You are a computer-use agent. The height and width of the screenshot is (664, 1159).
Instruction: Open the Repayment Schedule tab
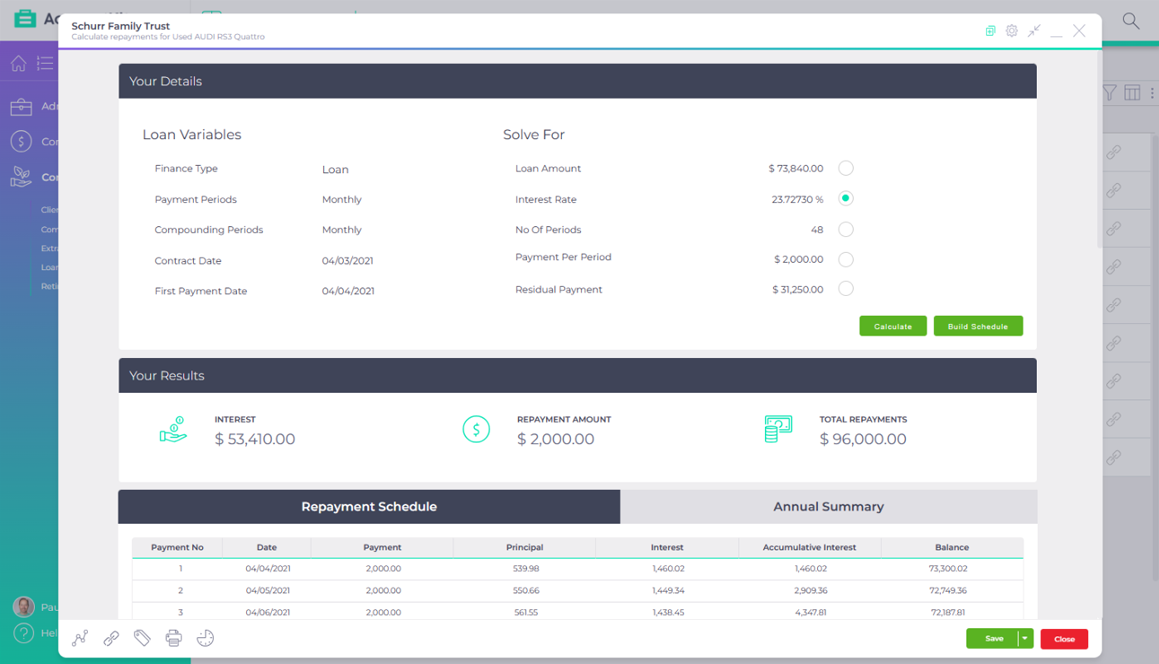(x=369, y=506)
